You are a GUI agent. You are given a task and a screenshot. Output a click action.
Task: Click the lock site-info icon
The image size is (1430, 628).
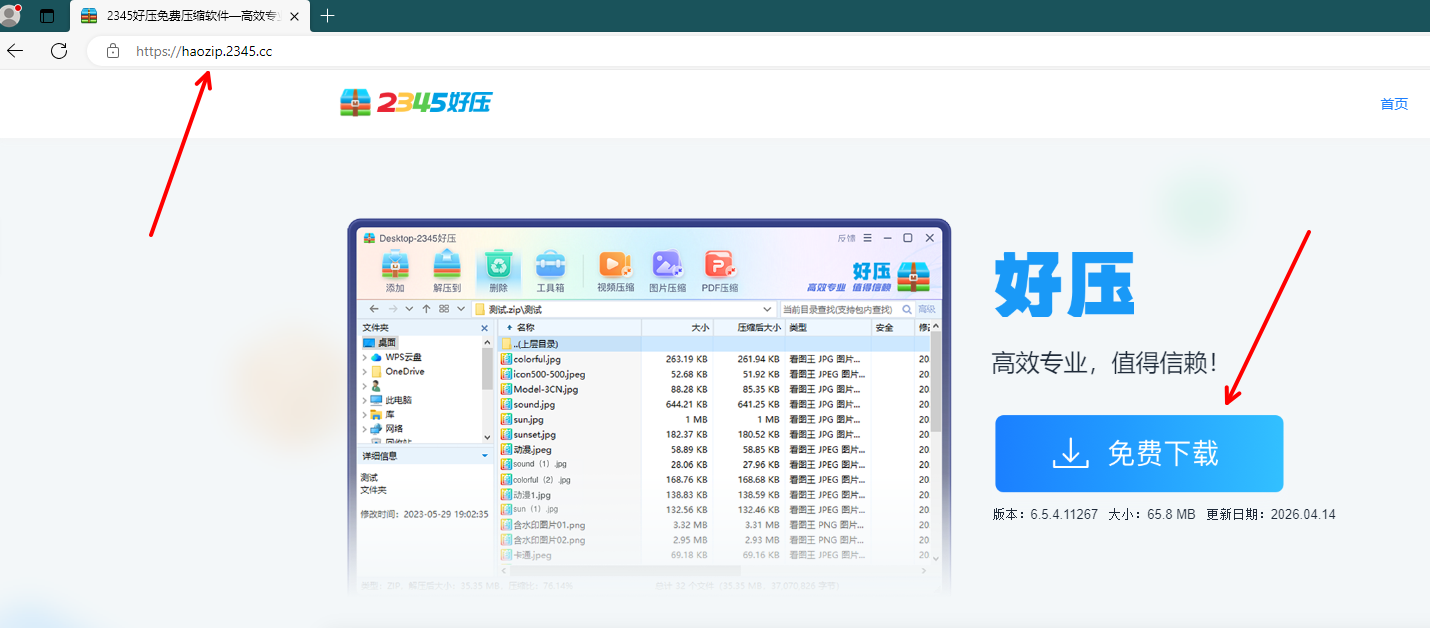tap(113, 51)
